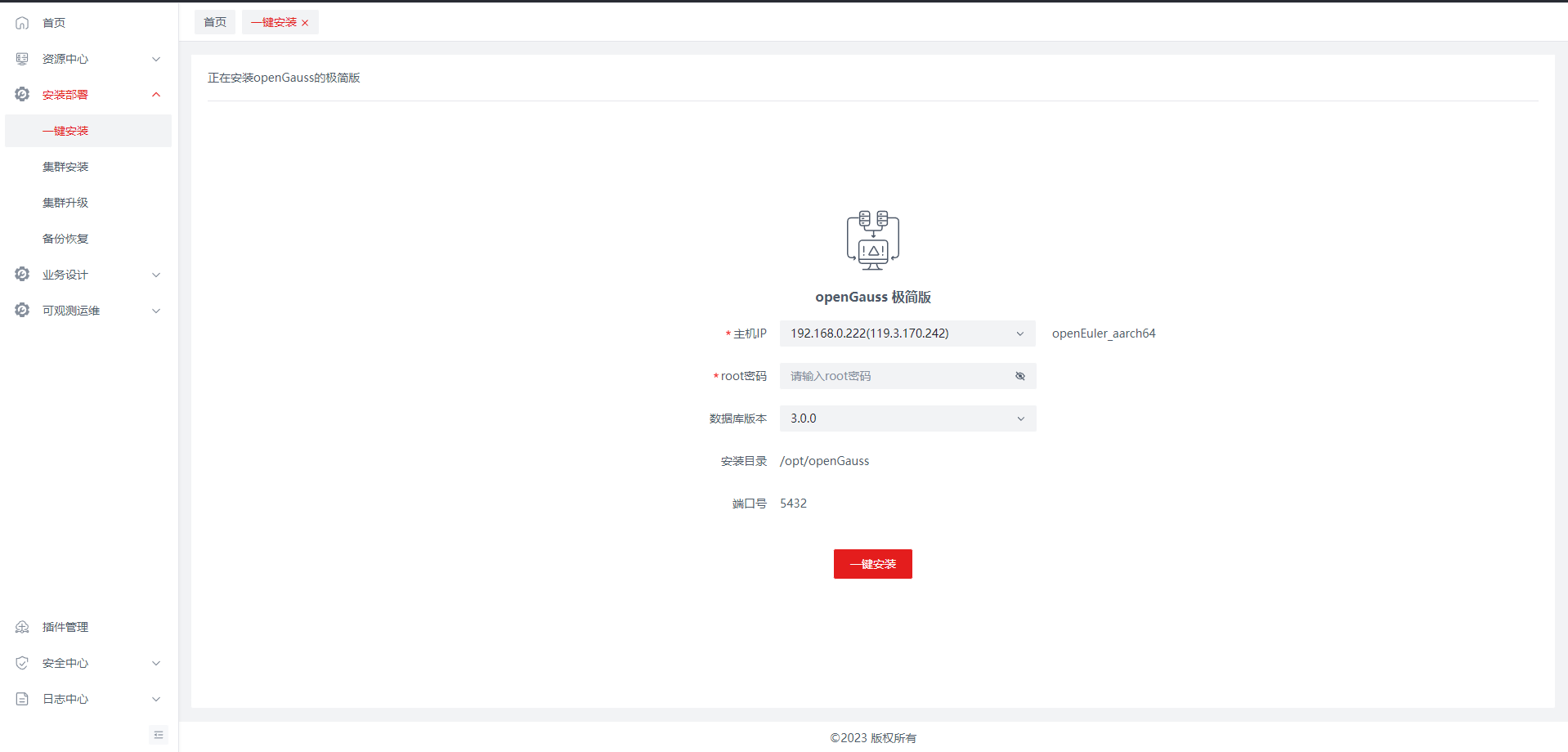Expand the 资源中心 menu chevron
This screenshot has height=752, width=1568.
point(156,59)
